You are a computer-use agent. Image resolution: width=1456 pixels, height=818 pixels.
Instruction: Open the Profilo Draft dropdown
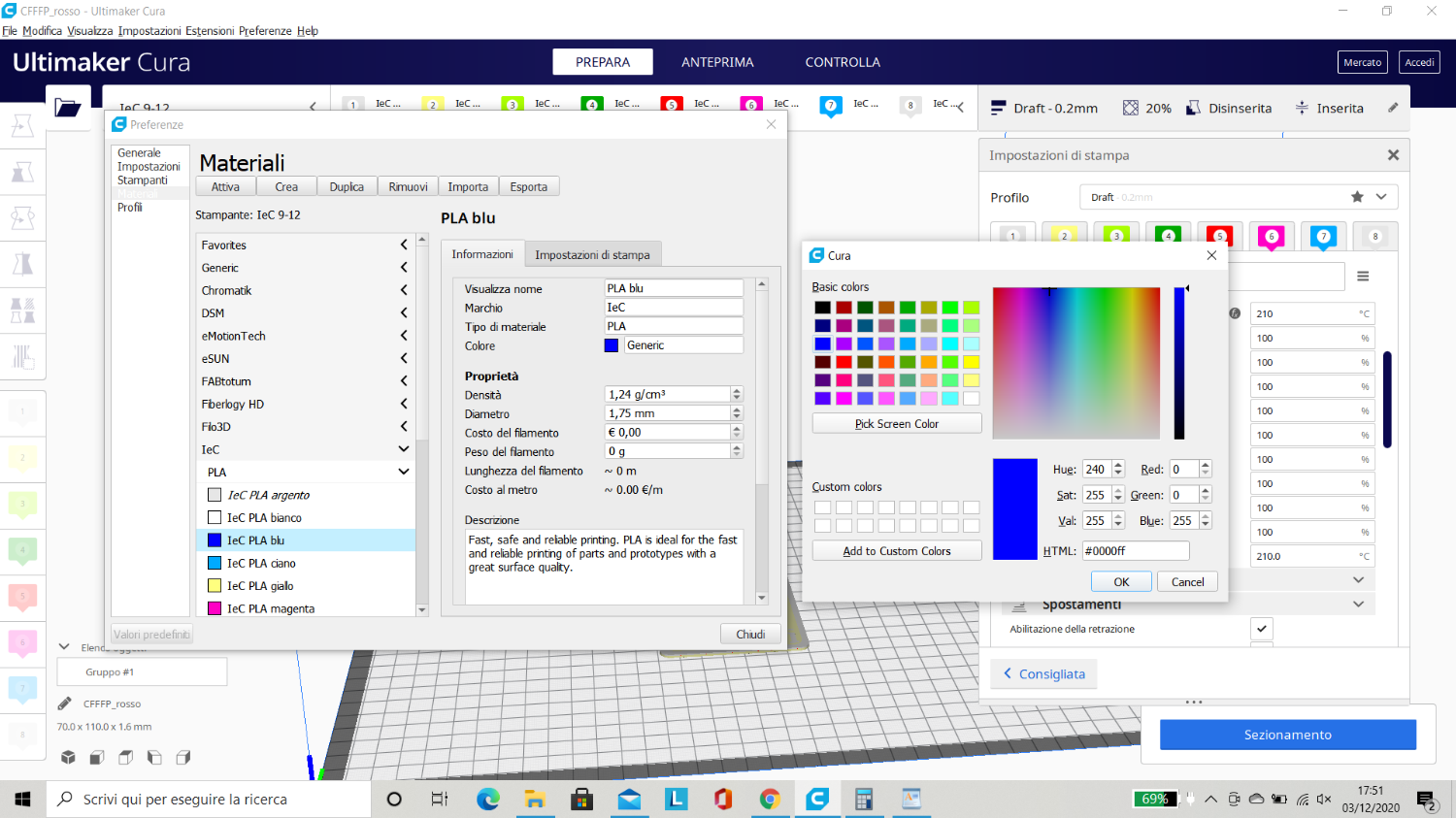[x=1380, y=197]
